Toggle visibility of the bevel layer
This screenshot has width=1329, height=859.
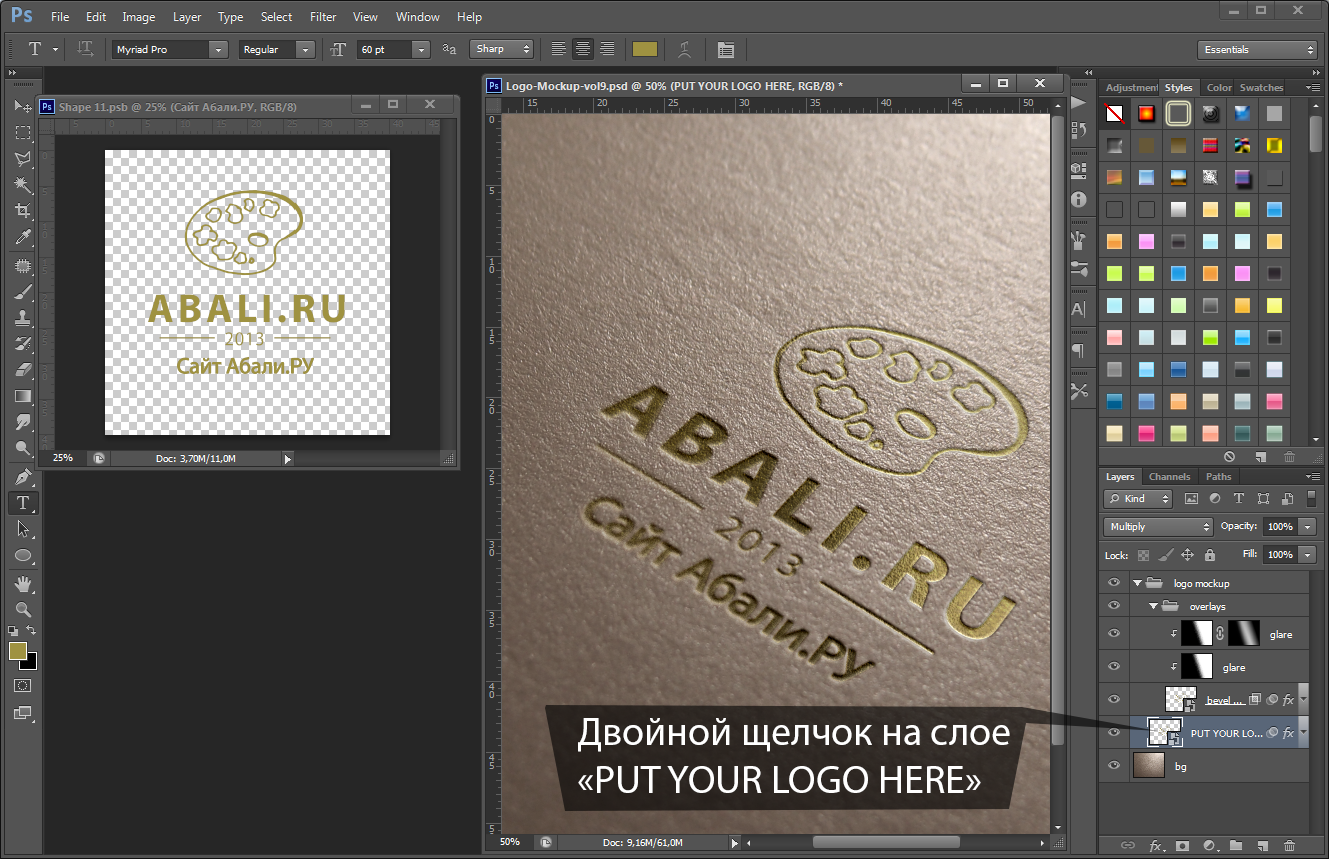1114,700
